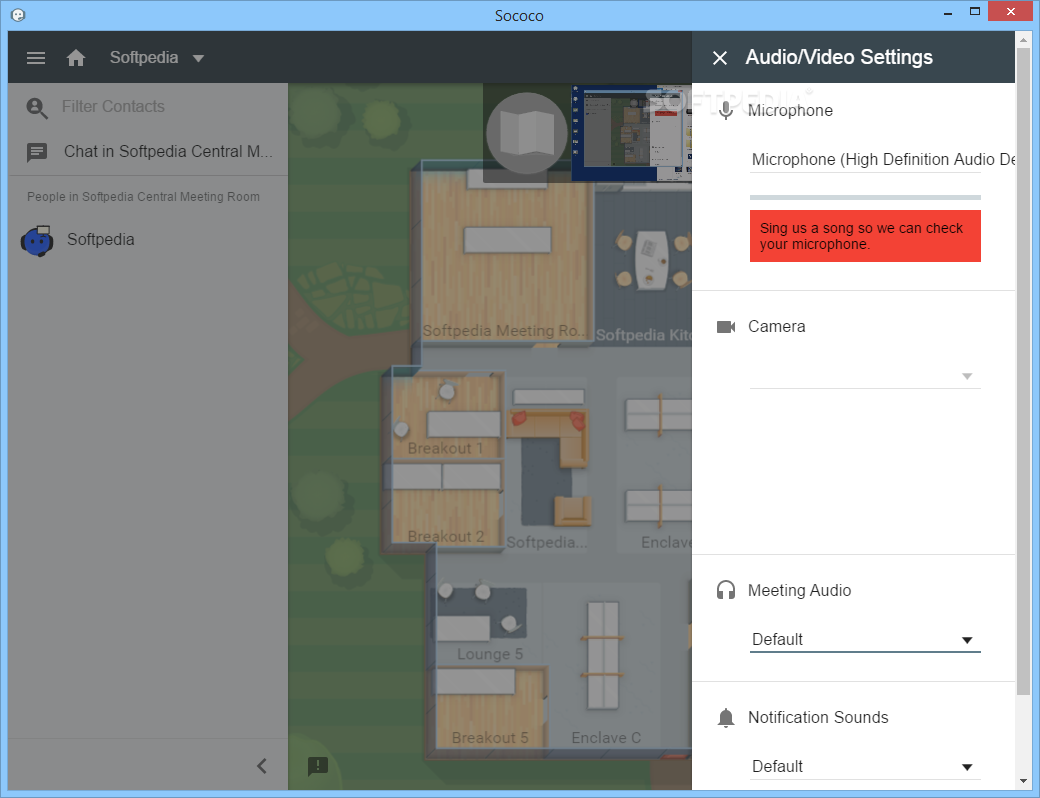
Task: Open the Camera device dropdown
Action: point(865,376)
